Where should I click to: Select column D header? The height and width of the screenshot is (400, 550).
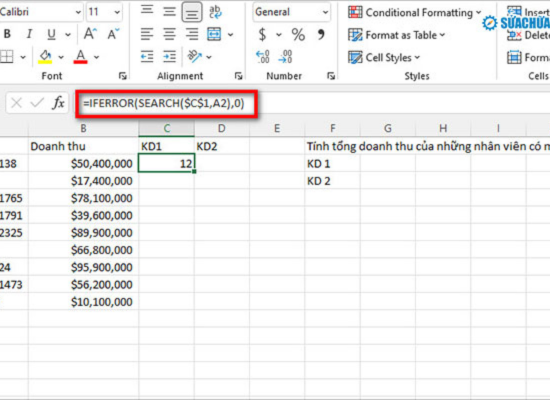[x=222, y=128]
